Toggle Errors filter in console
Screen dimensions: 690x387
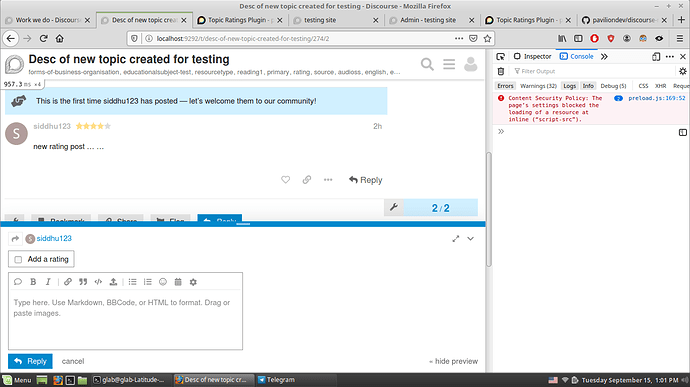(x=505, y=86)
